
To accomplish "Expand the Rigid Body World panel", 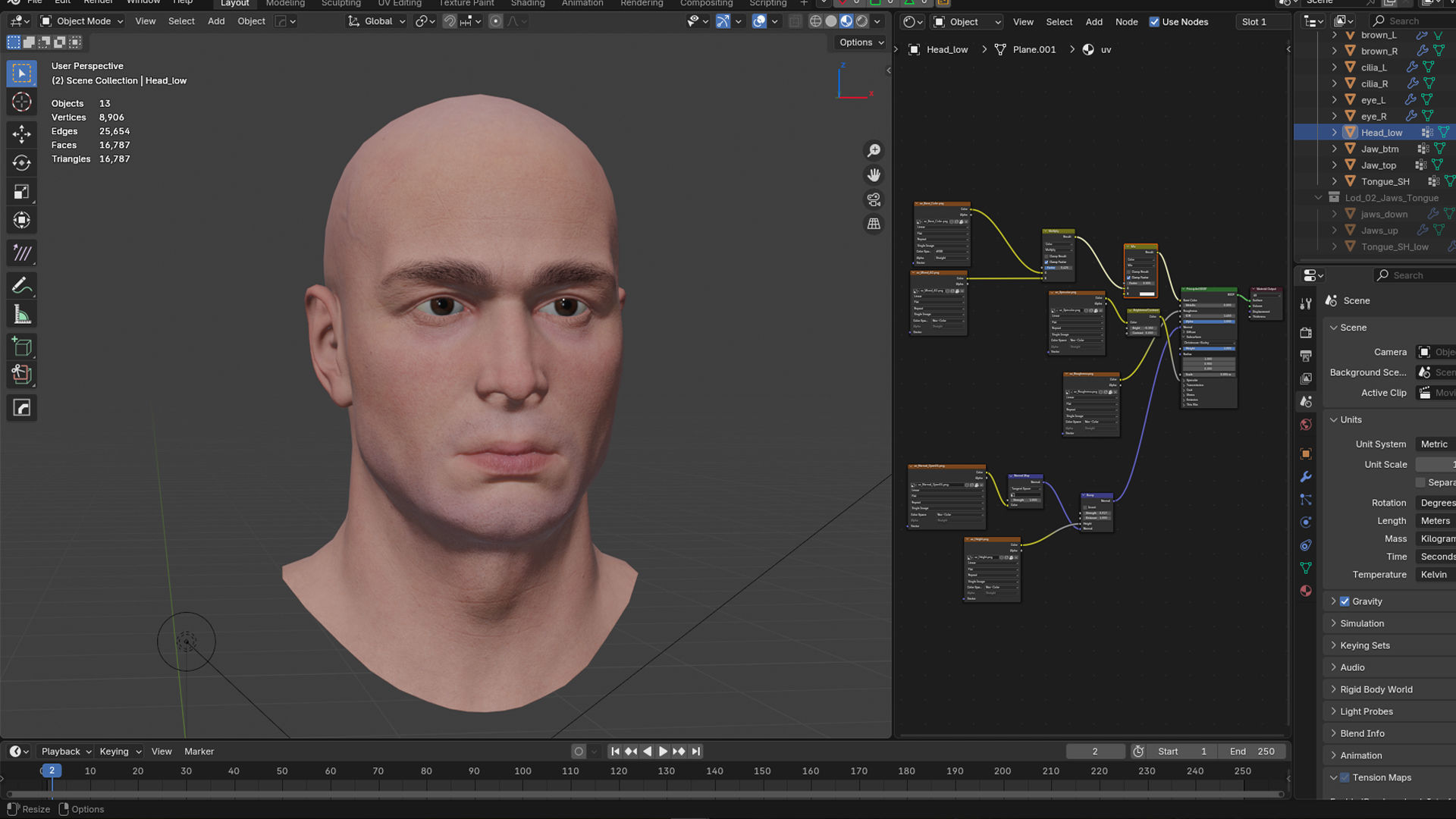I will (x=1376, y=689).
